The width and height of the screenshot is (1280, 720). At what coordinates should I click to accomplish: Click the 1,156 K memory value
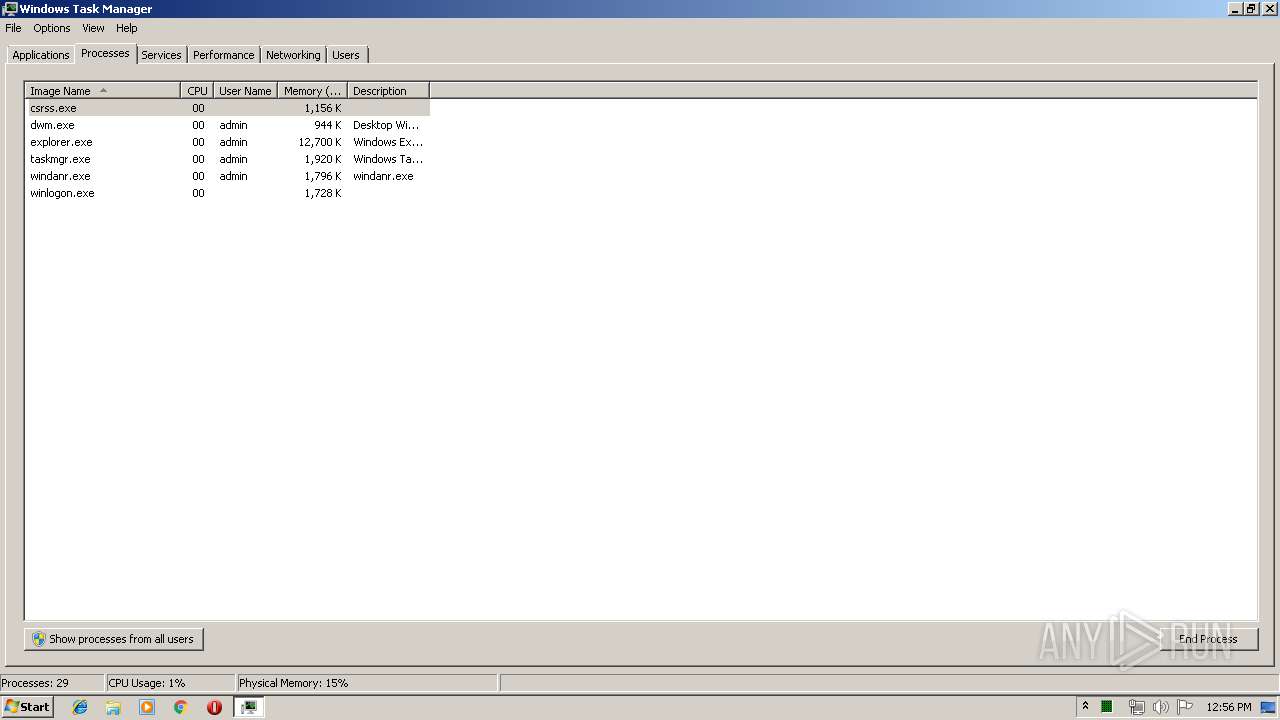click(323, 108)
